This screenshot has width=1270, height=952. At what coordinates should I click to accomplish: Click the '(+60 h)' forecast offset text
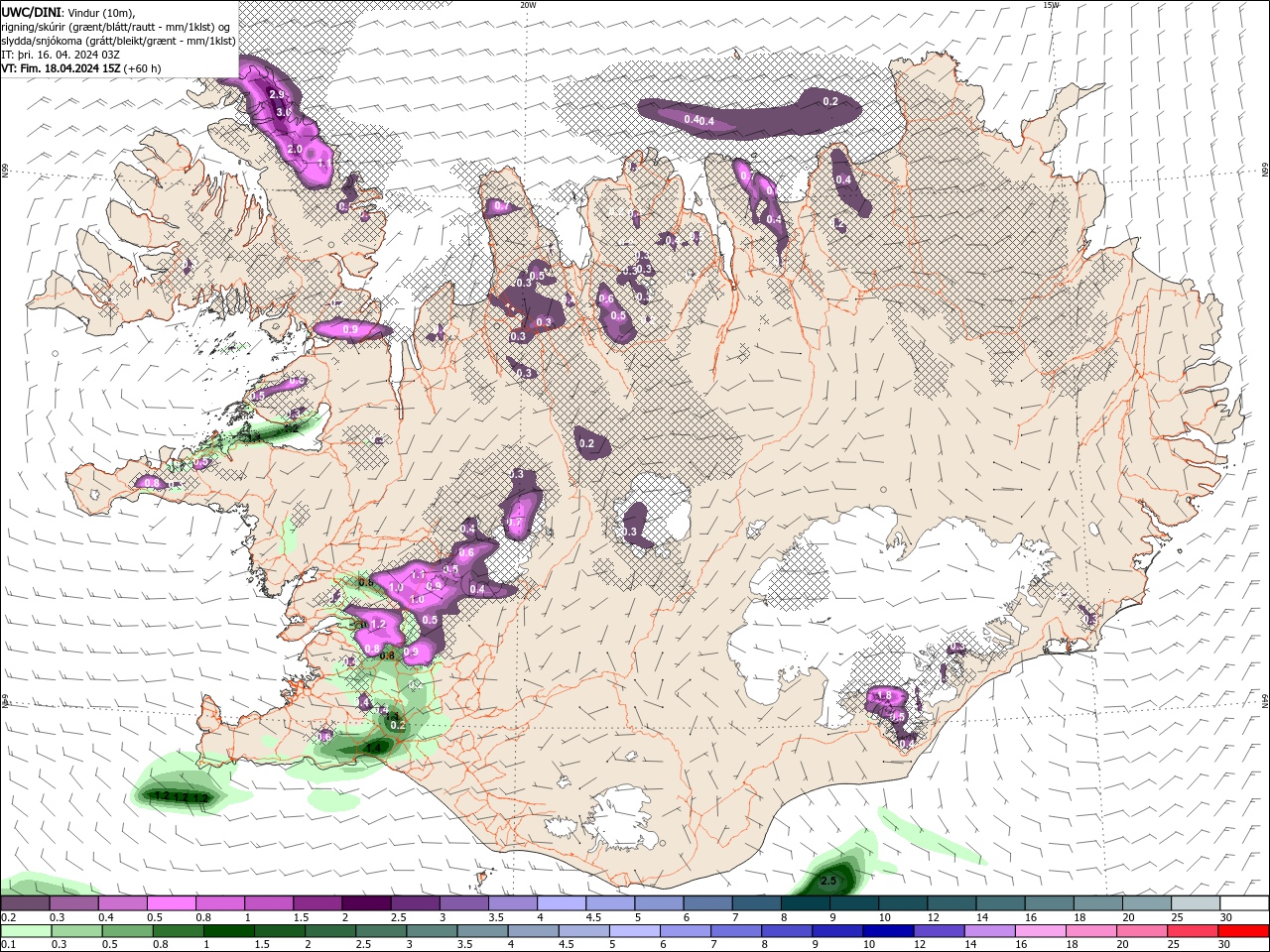143,68
